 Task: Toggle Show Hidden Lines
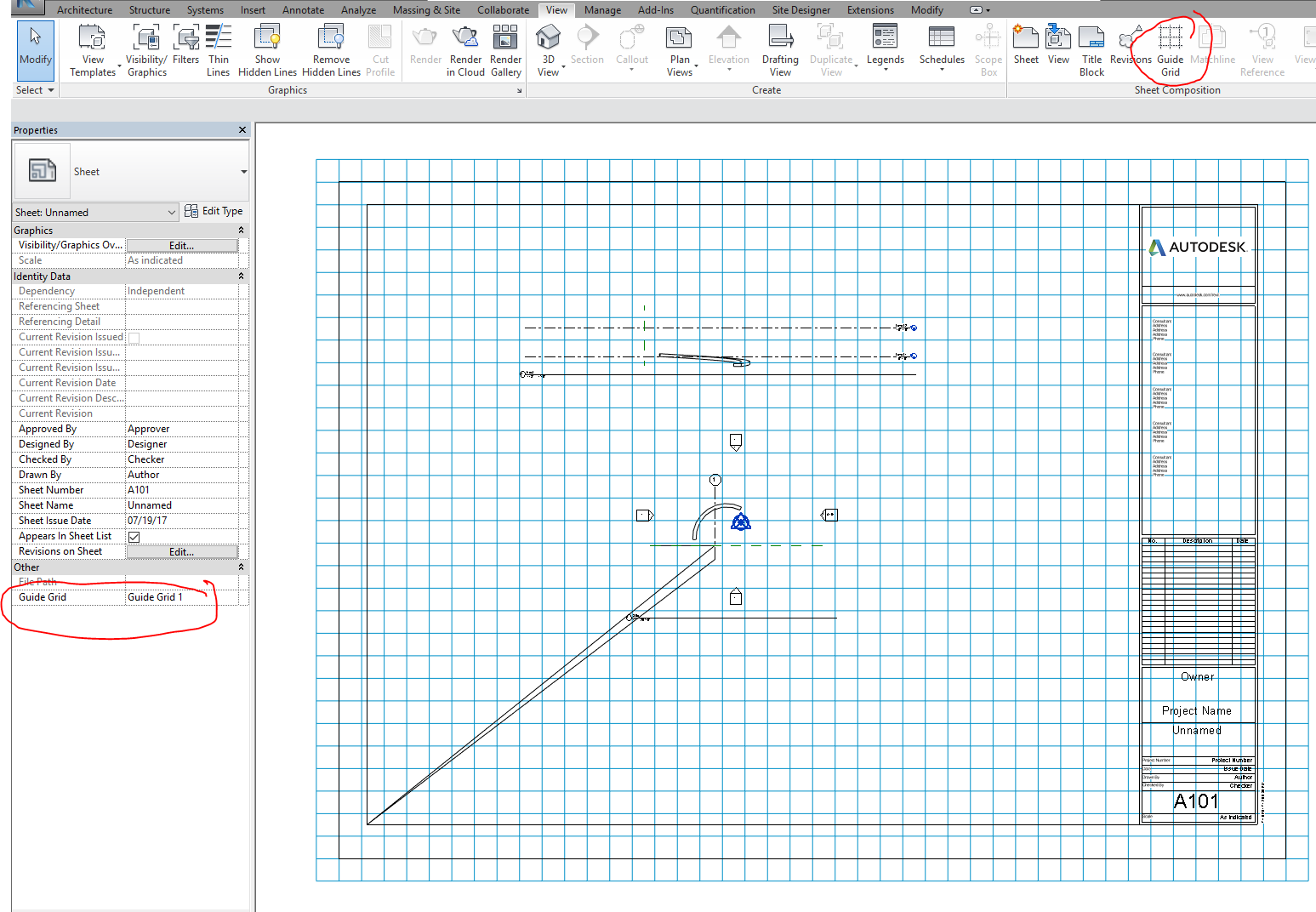(267, 47)
